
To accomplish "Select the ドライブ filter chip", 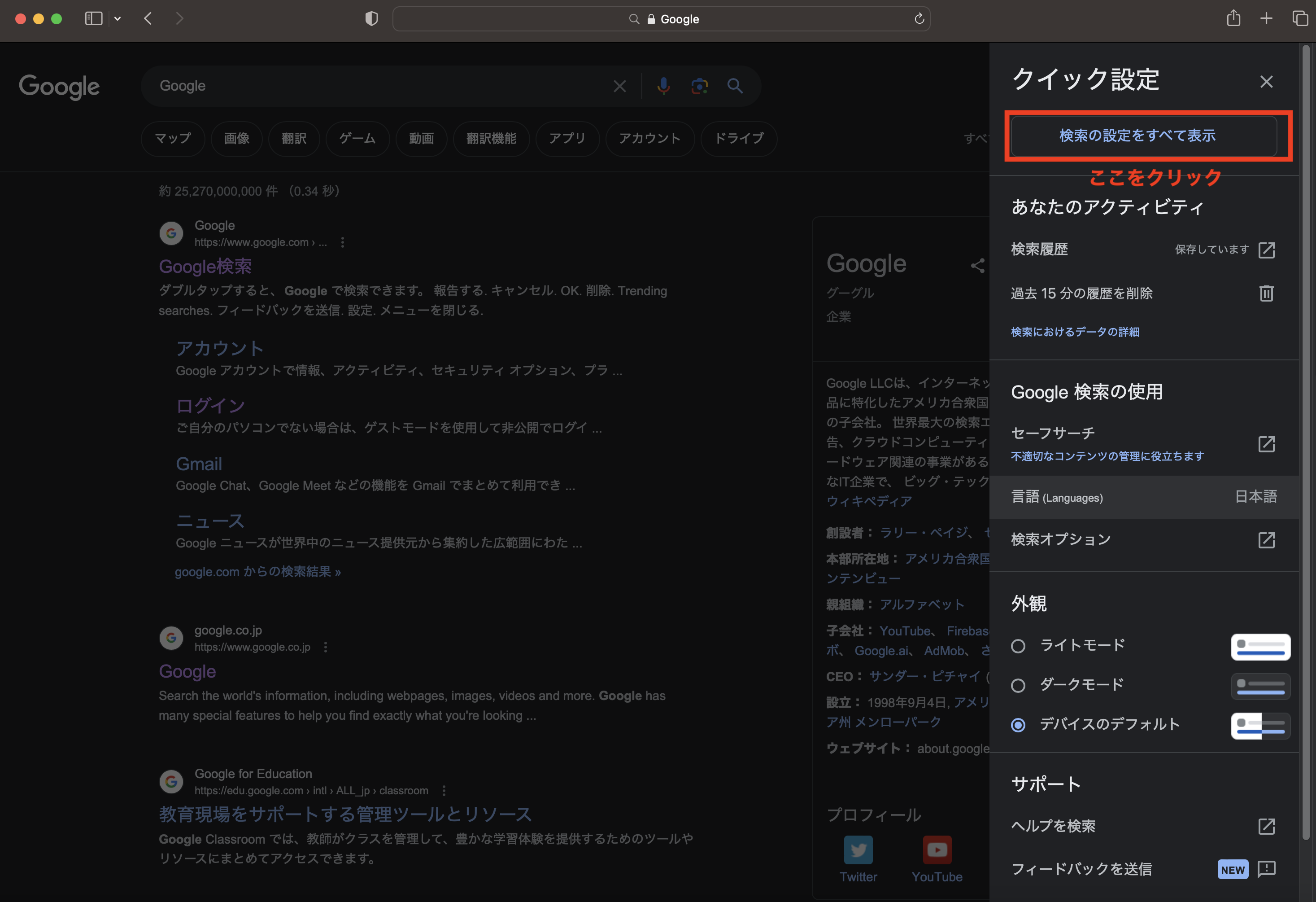I will (x=738, y=138).
